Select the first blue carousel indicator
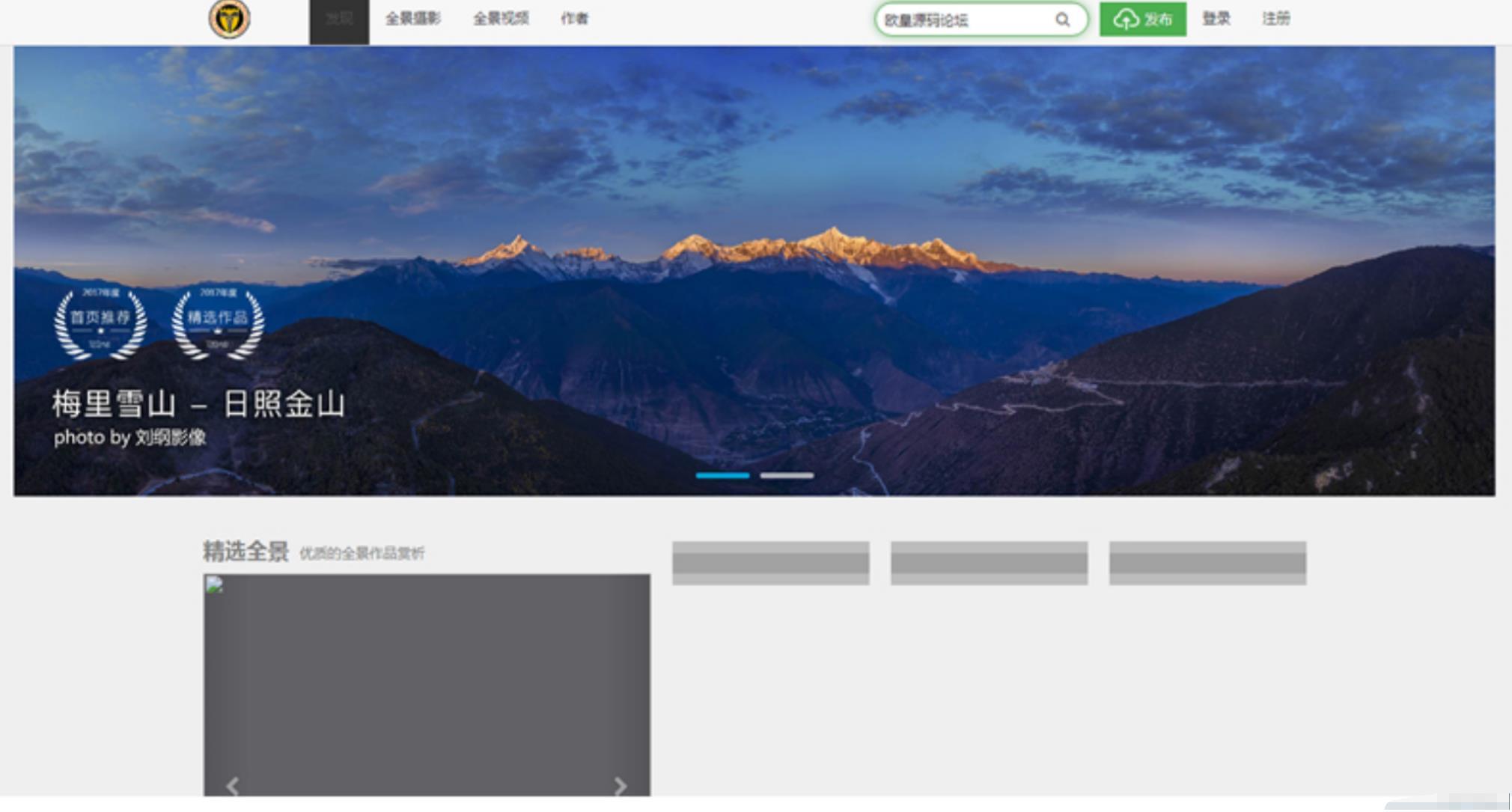This screenshot has height=812, width=1512. coord(722,475)
